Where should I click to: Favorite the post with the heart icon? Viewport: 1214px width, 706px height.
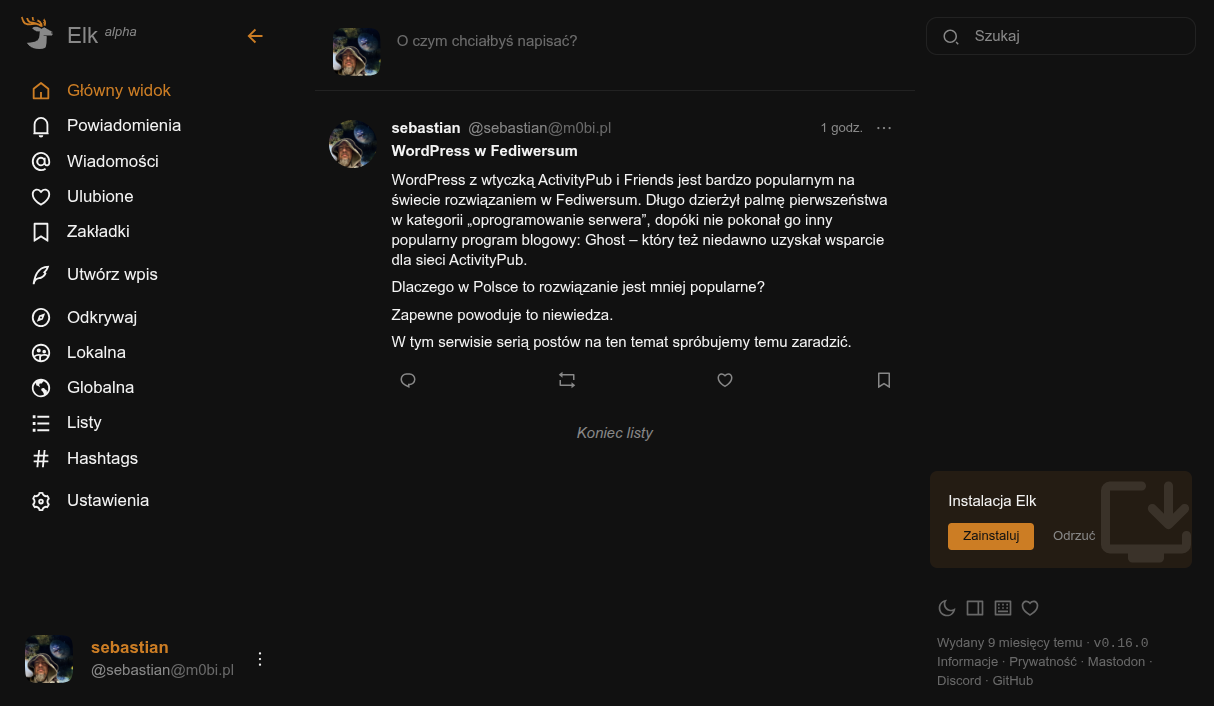725,380
